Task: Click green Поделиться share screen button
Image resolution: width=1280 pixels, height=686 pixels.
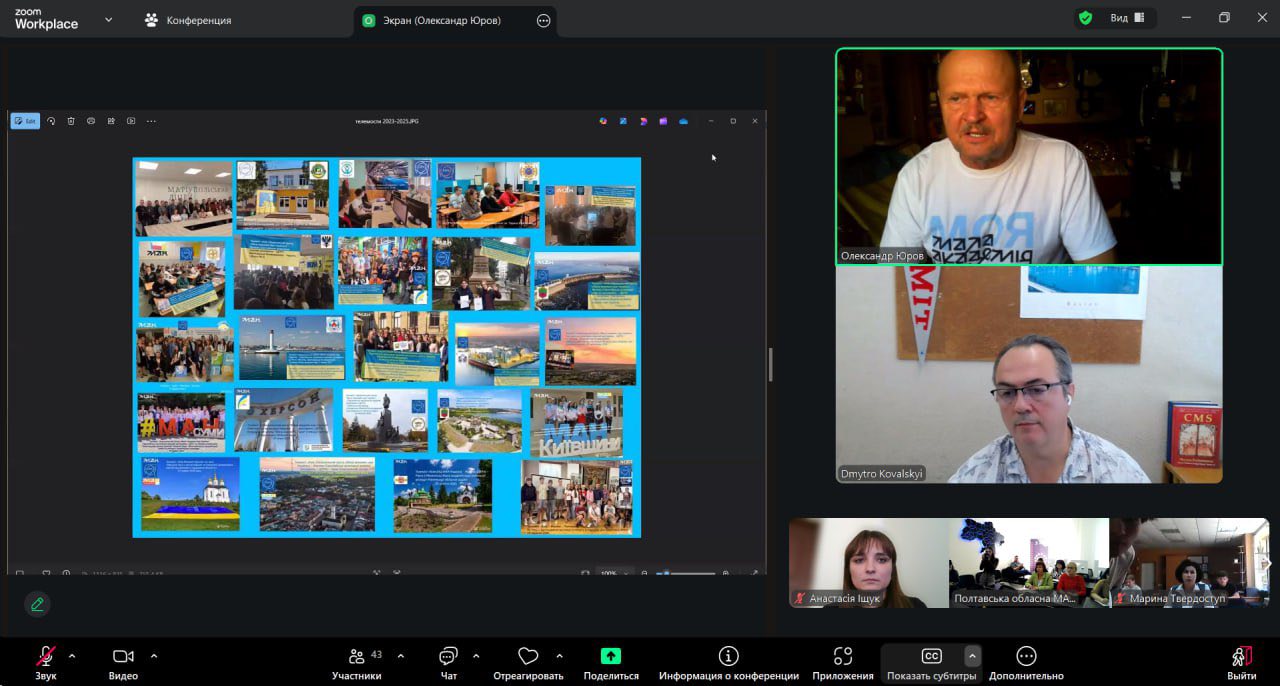Action: pyautogui.click(x=611, y=663)
